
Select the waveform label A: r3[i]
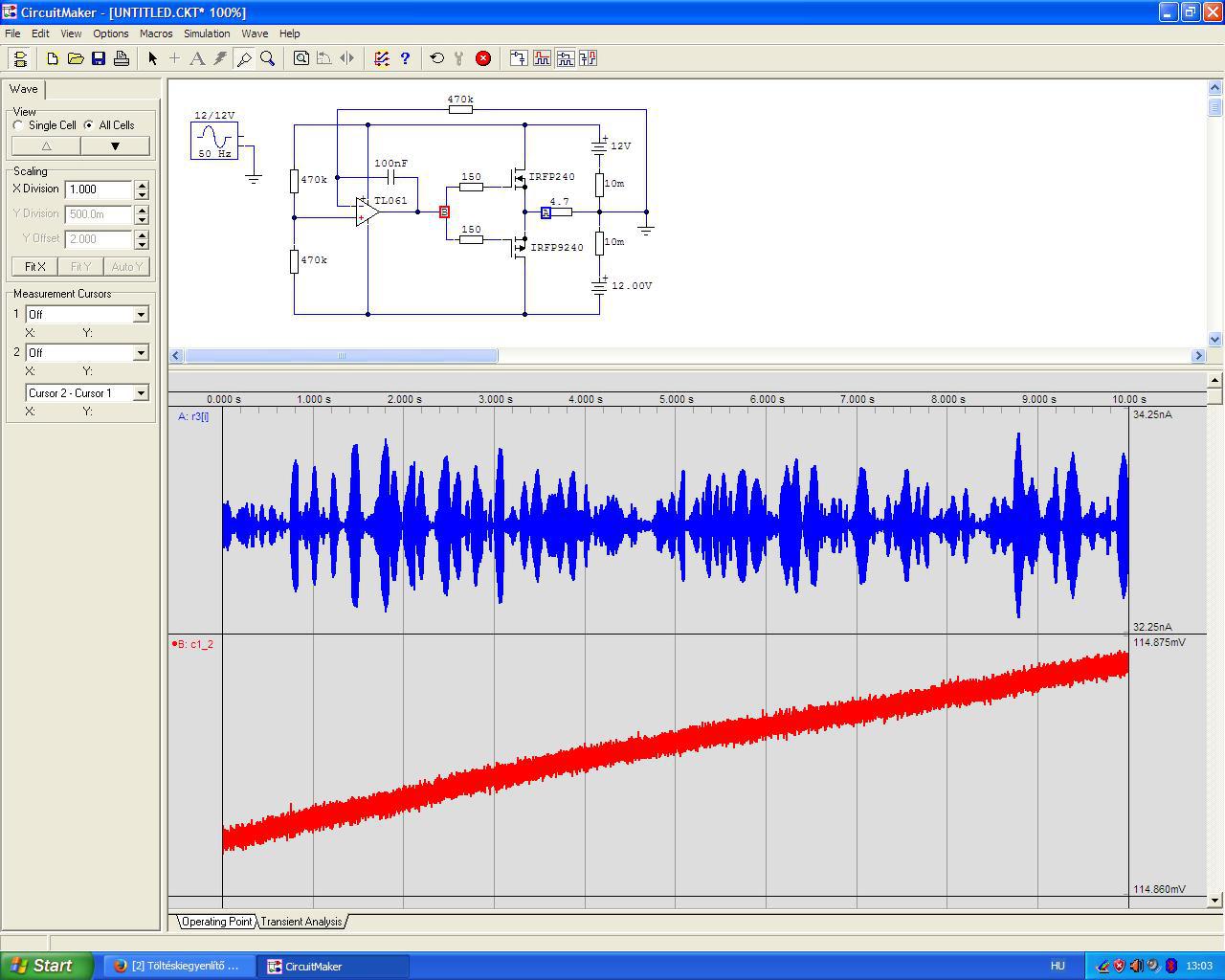tap(193, 416)
